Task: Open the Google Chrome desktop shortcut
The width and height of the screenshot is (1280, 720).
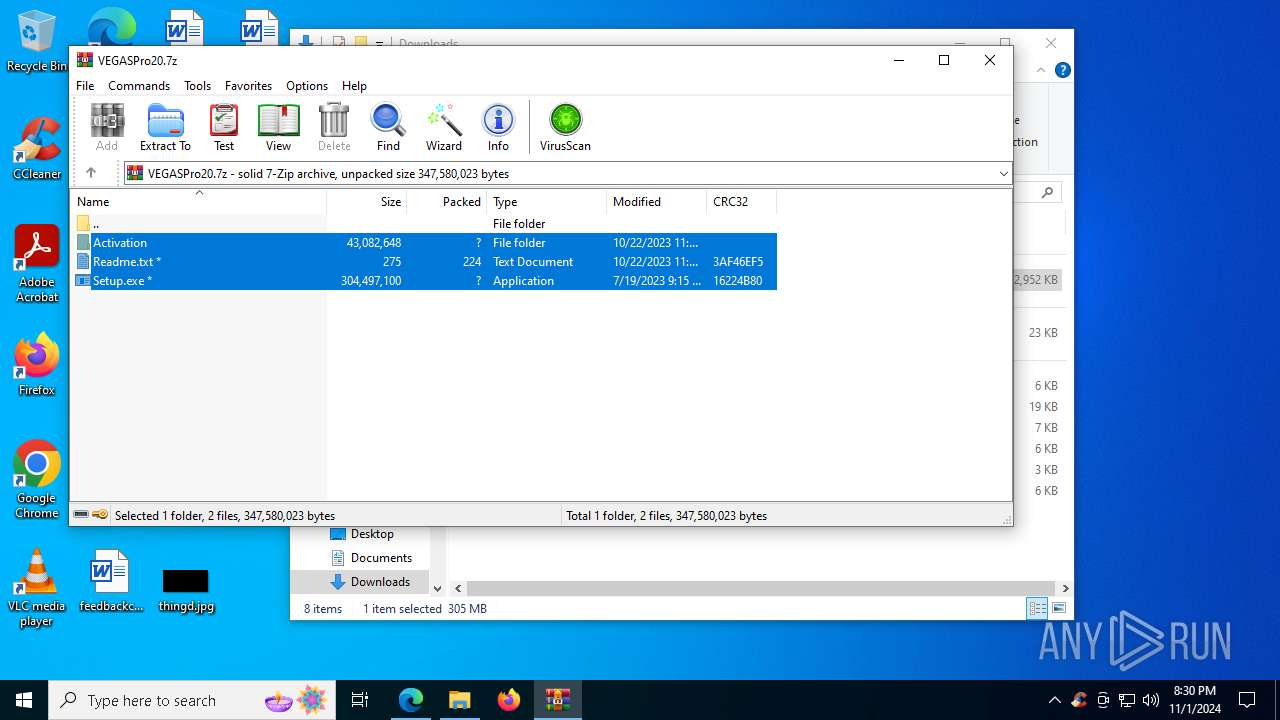Action: pos(37,480)
